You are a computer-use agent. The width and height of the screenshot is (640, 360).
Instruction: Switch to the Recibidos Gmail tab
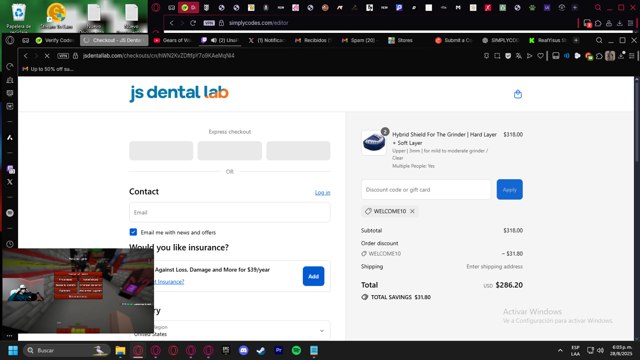313,40
